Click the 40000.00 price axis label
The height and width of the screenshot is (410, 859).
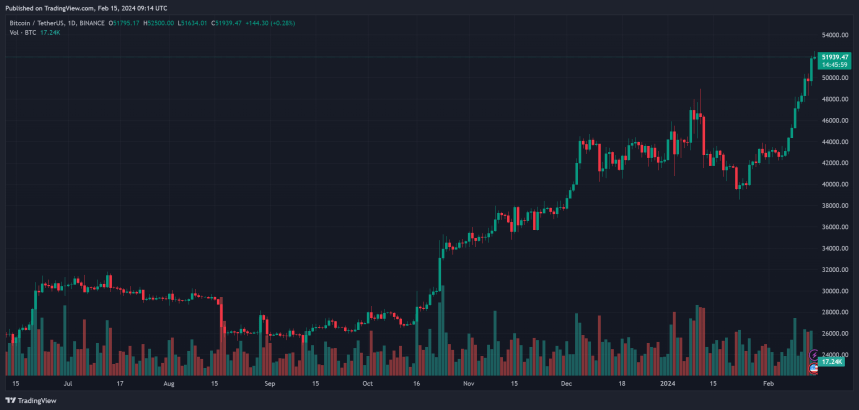pyautogui.click(x=834, y=185)
